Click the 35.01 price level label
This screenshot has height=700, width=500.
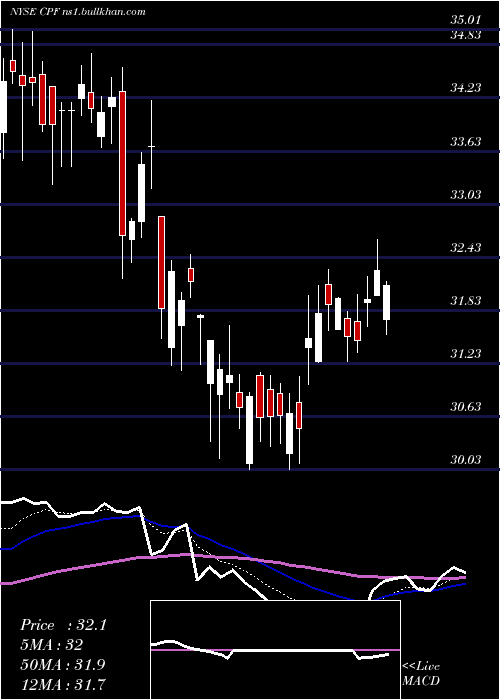[x=466, y=20]
